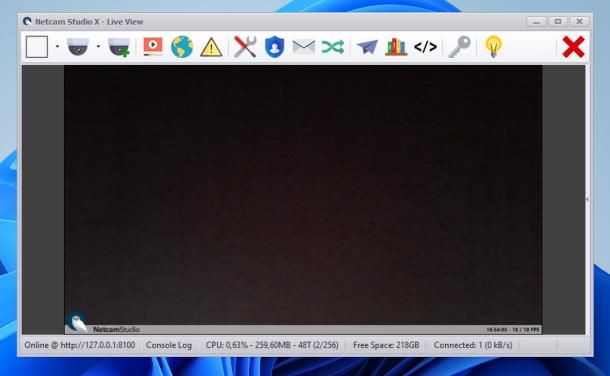610x376 pixels.
Task: Open the Console Log
Action: click(x=169, y=345)
